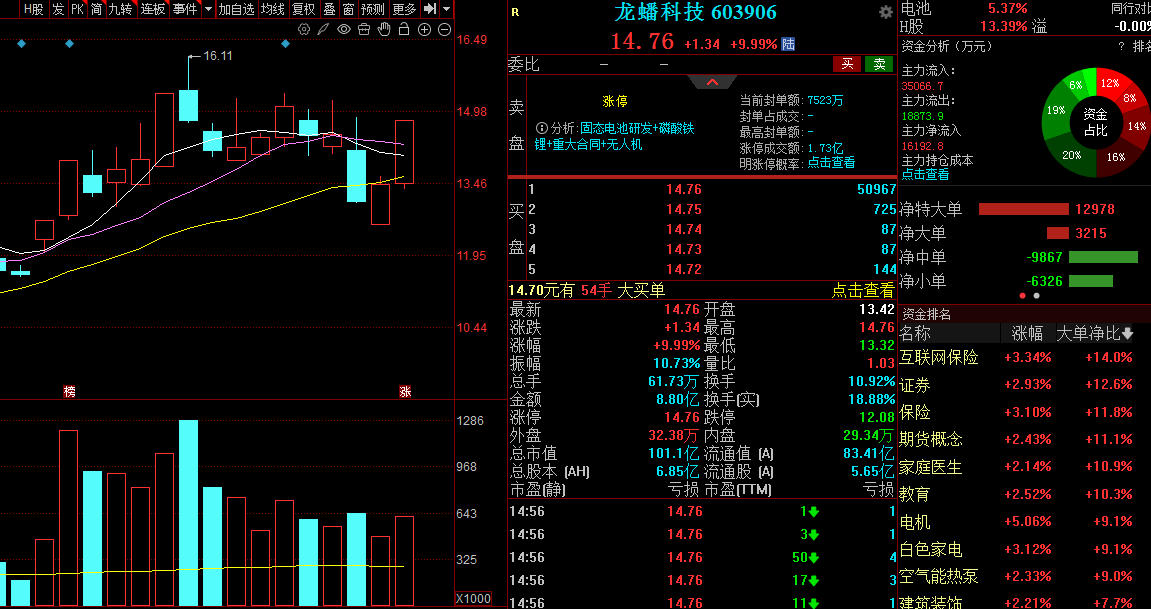Screen dimensions: 1151x609
Task: Click the red 买 buy button
Action: 847,64
